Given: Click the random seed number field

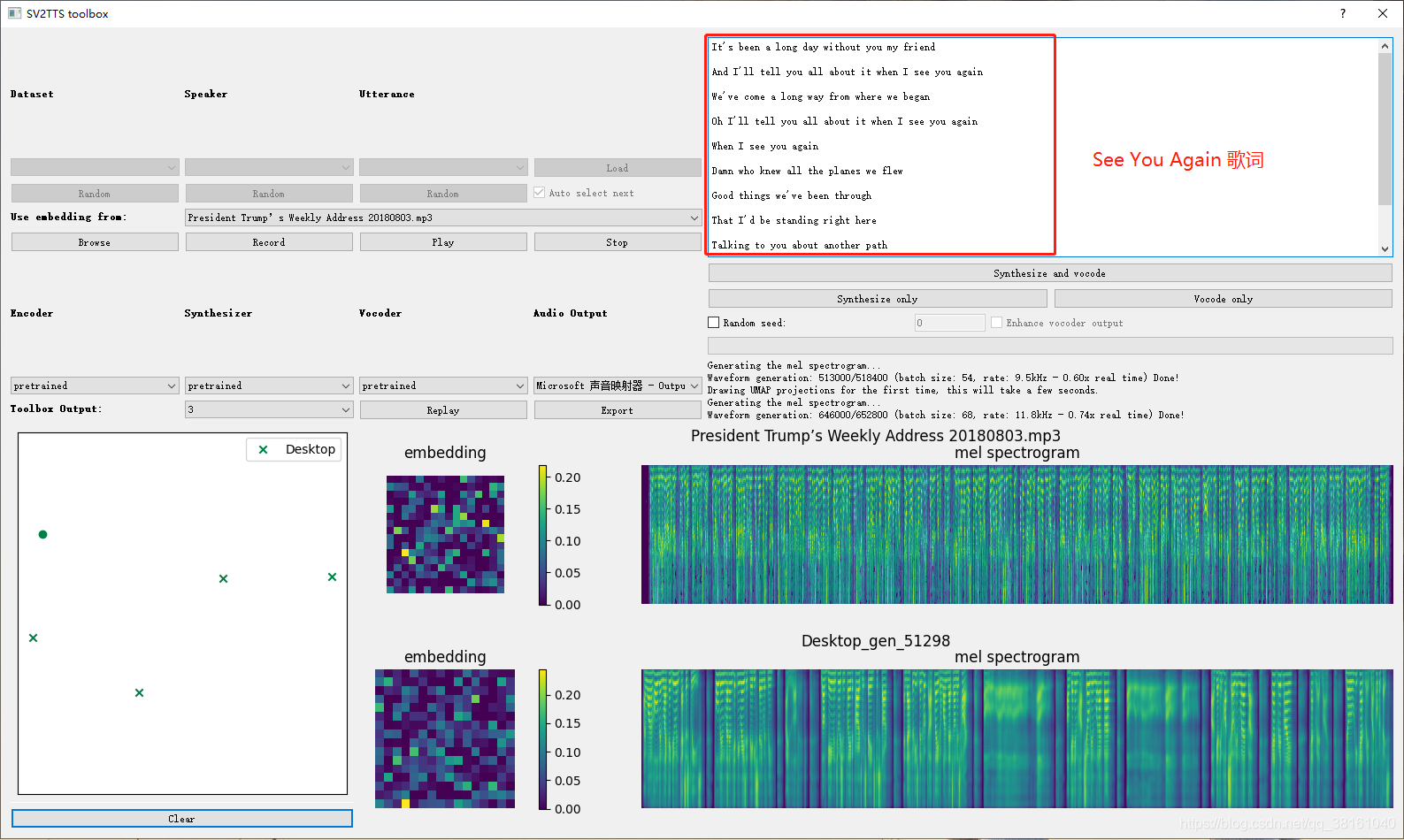Looking at the screenshot, I should coord(950,323).
